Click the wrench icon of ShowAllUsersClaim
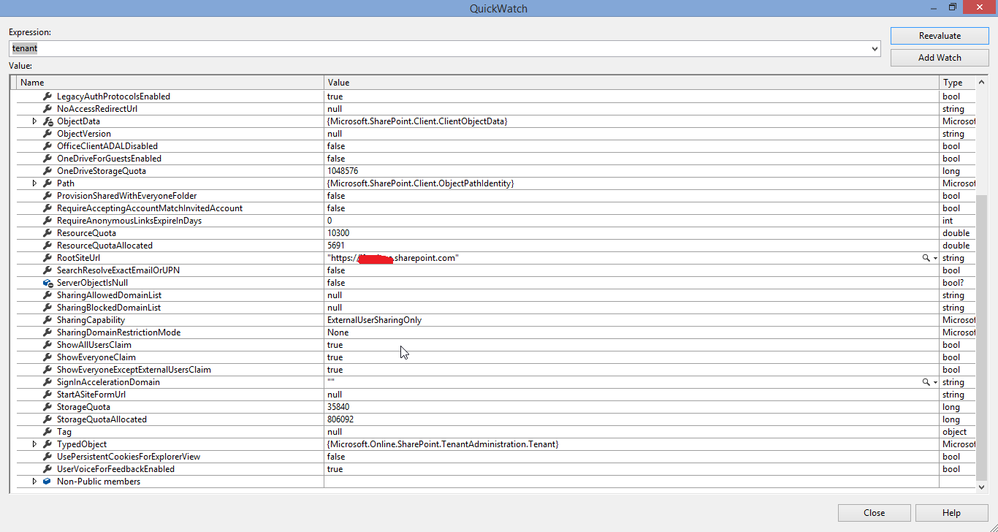This screenshot has width=998, height=532. (47, 345)
